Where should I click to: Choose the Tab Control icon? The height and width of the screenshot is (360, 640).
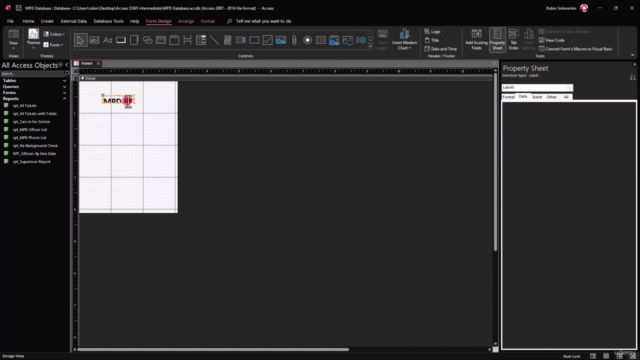pyautogui.click(x=134, y=40)
